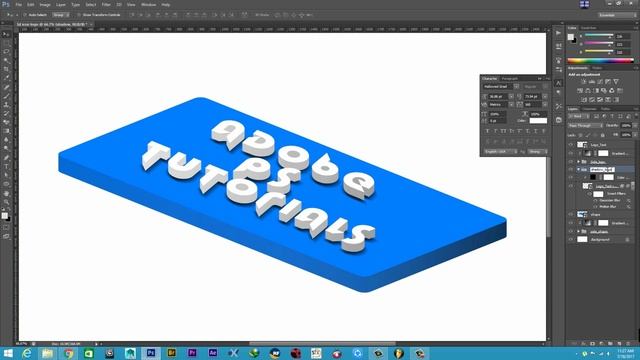Screen dimensions: 640x360
Task: Select the Eyedropper tool
Action: [6, 78]
